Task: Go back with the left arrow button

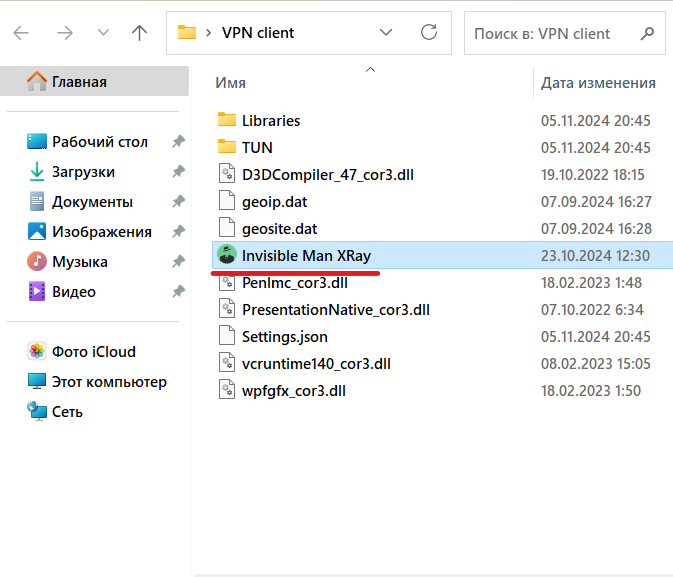Action: click(x=21, y=33)
